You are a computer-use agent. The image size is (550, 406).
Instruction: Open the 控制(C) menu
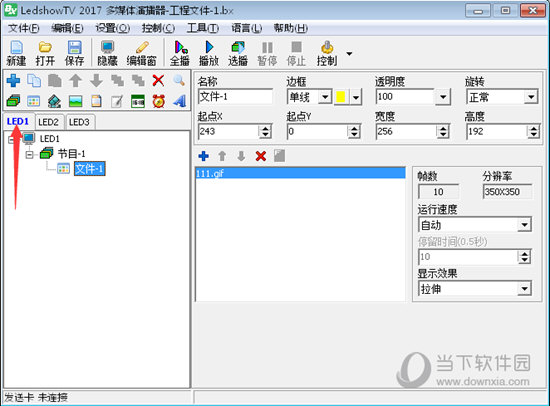coord(158,28)
